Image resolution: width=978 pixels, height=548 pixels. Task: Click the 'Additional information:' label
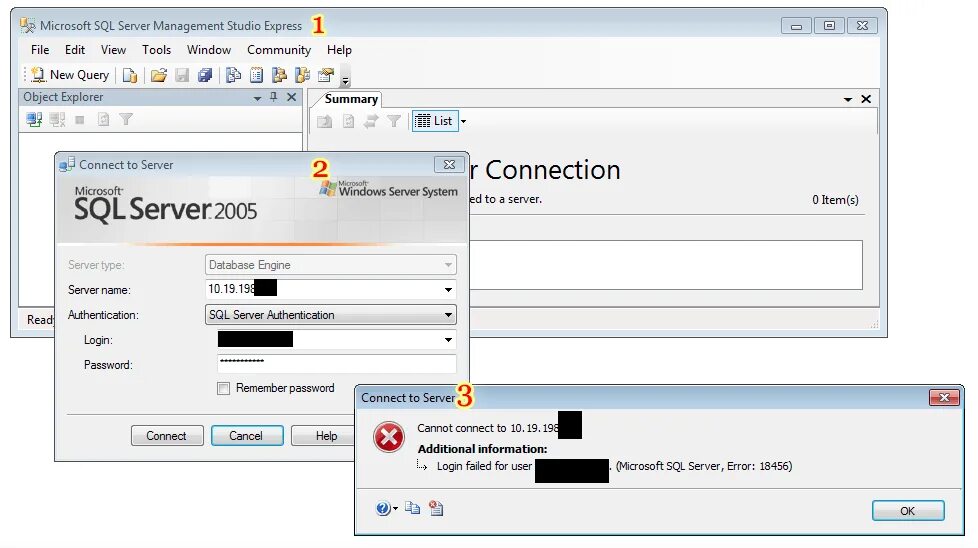pos(482,449)
